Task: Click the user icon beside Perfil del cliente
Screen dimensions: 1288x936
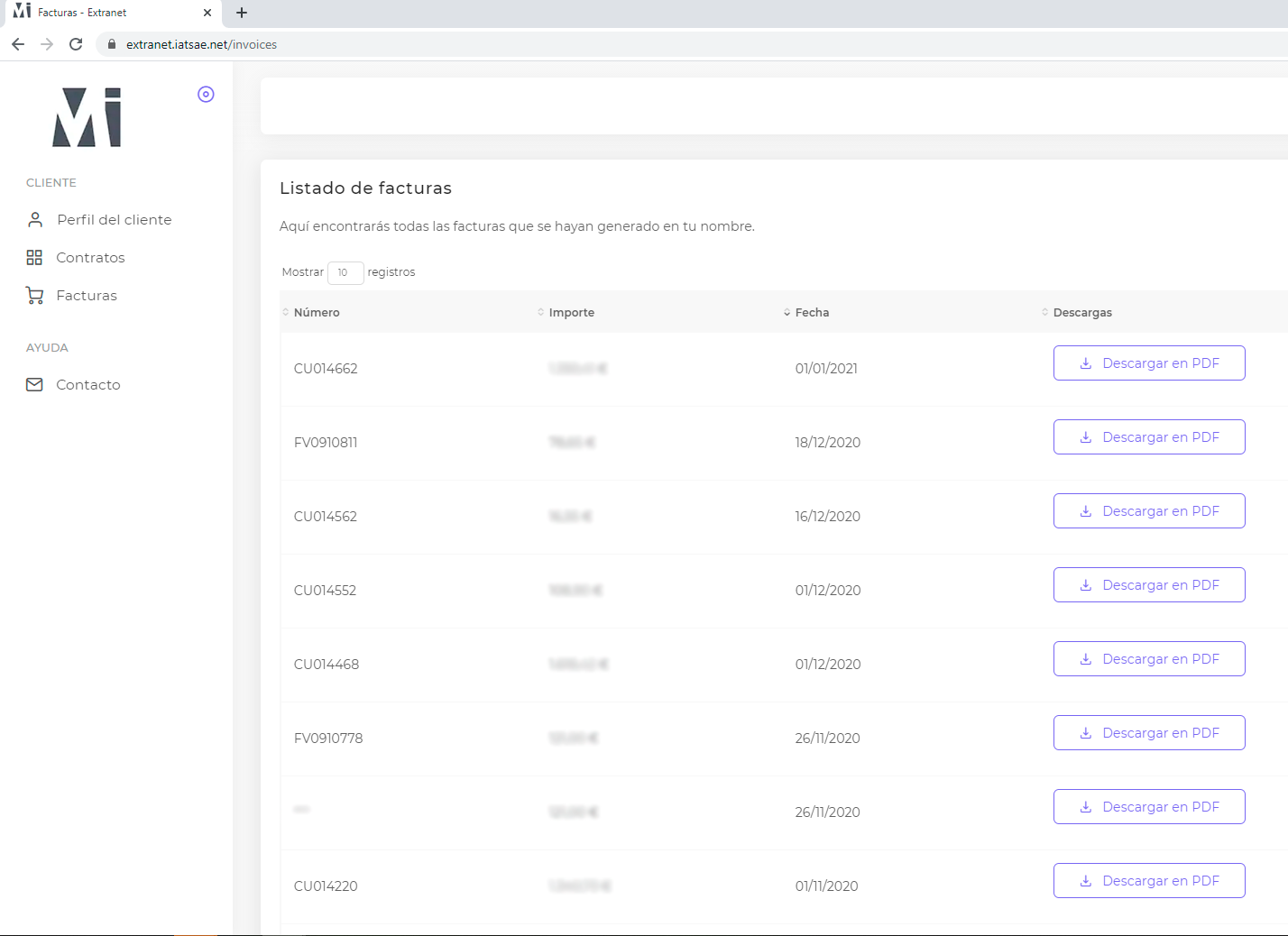Action: click(35, 220)
